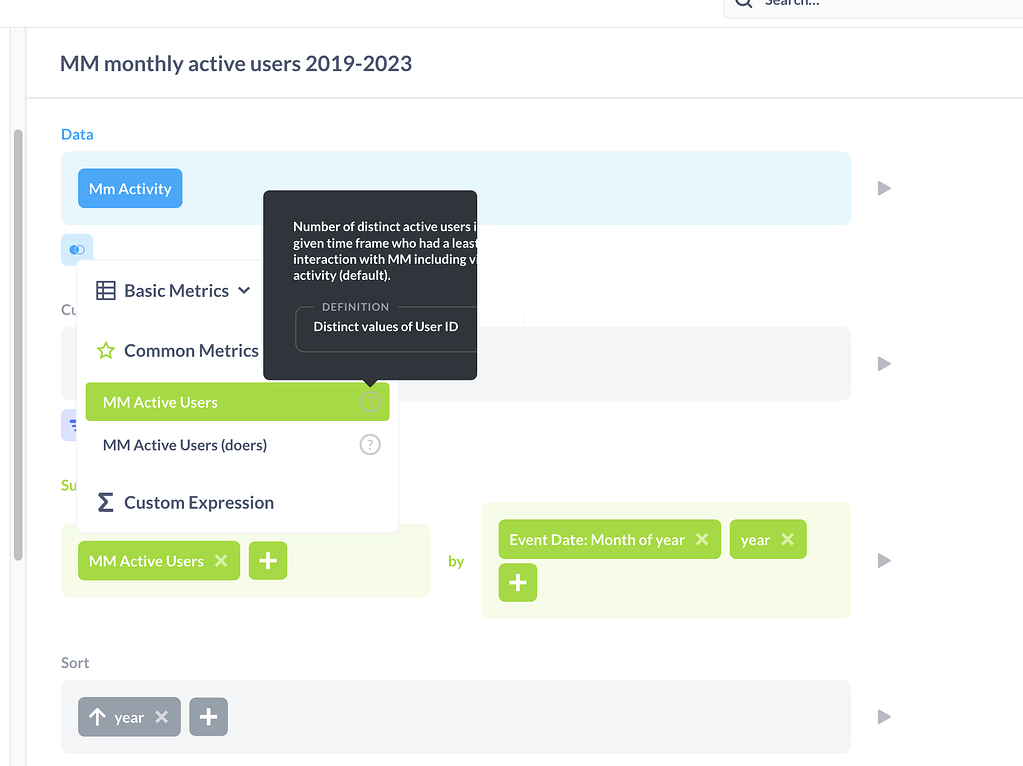Select MM Active Users (doers) from the menu
The height and width of the screenshot is (766, 1023).
pos(183,445)
